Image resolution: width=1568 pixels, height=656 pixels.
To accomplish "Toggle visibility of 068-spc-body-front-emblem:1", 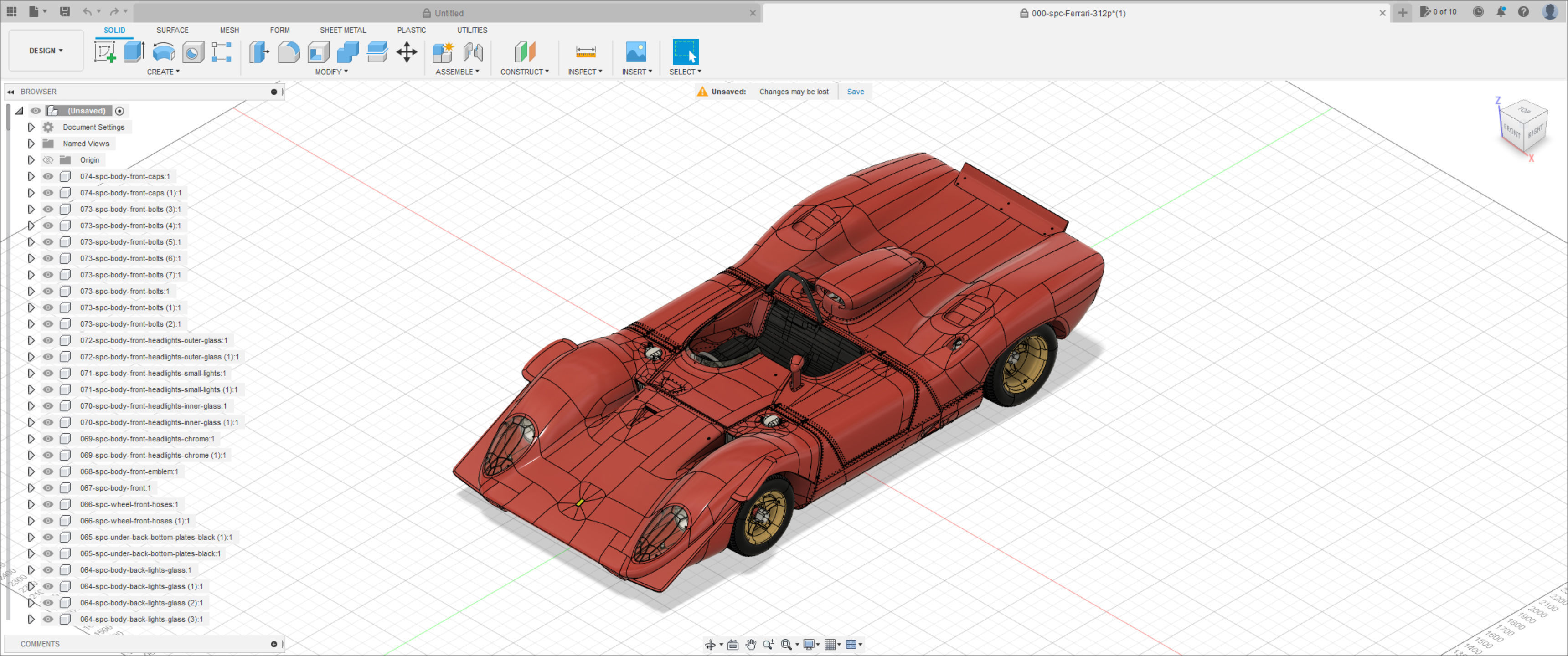I will 48,471.
